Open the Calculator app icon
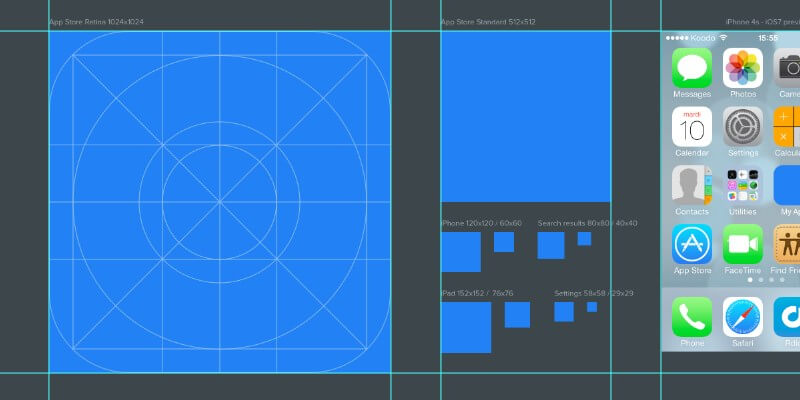Image resolution: width=800 pixels, height=400 pixels. (788, 127)
